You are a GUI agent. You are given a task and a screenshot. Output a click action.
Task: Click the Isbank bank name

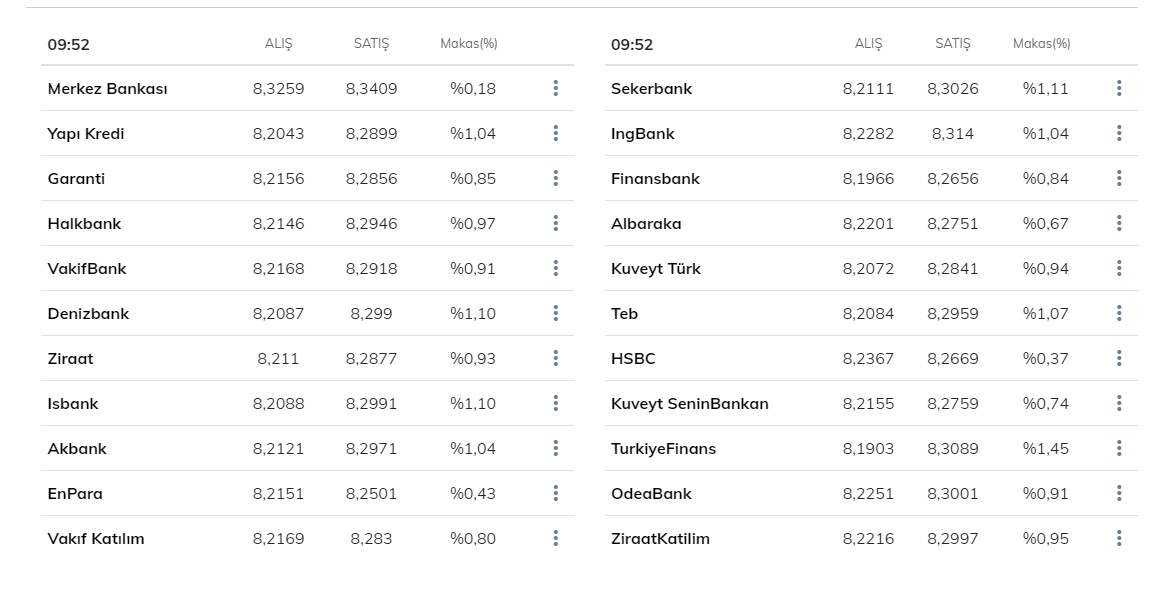pos(73,403)
